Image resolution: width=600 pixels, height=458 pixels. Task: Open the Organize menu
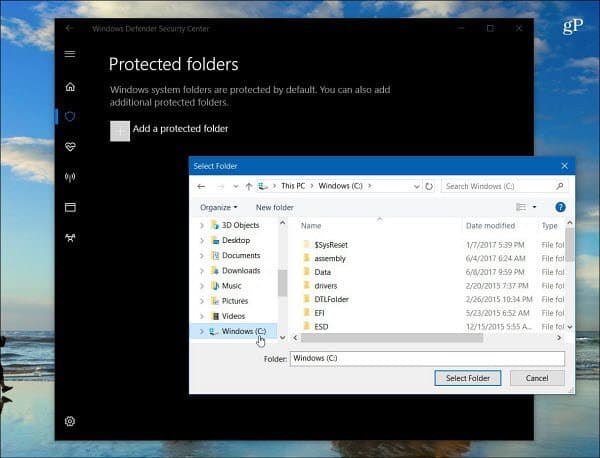click(218, 207)
